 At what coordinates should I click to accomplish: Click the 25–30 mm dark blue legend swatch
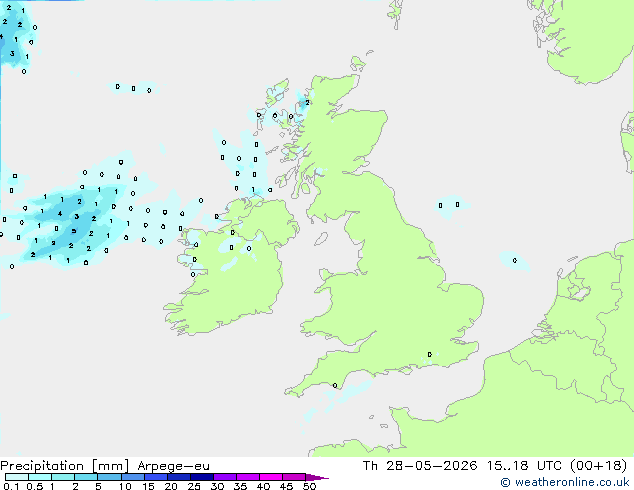click(x=201, y=477)
